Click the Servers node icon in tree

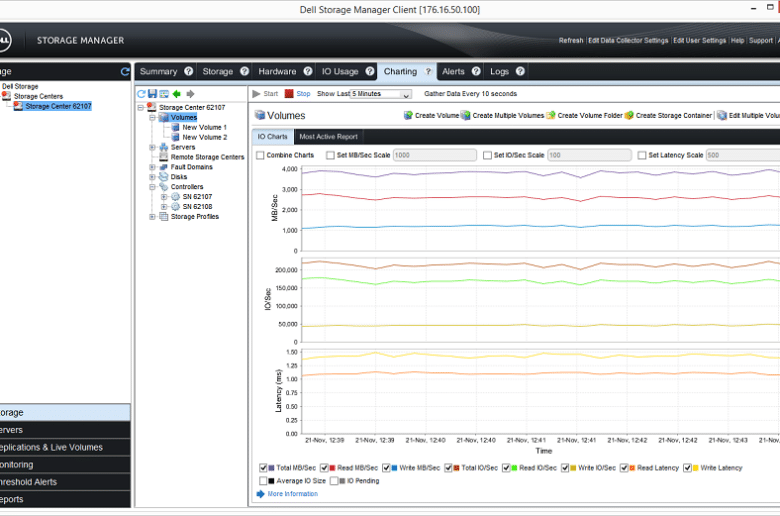164,147
